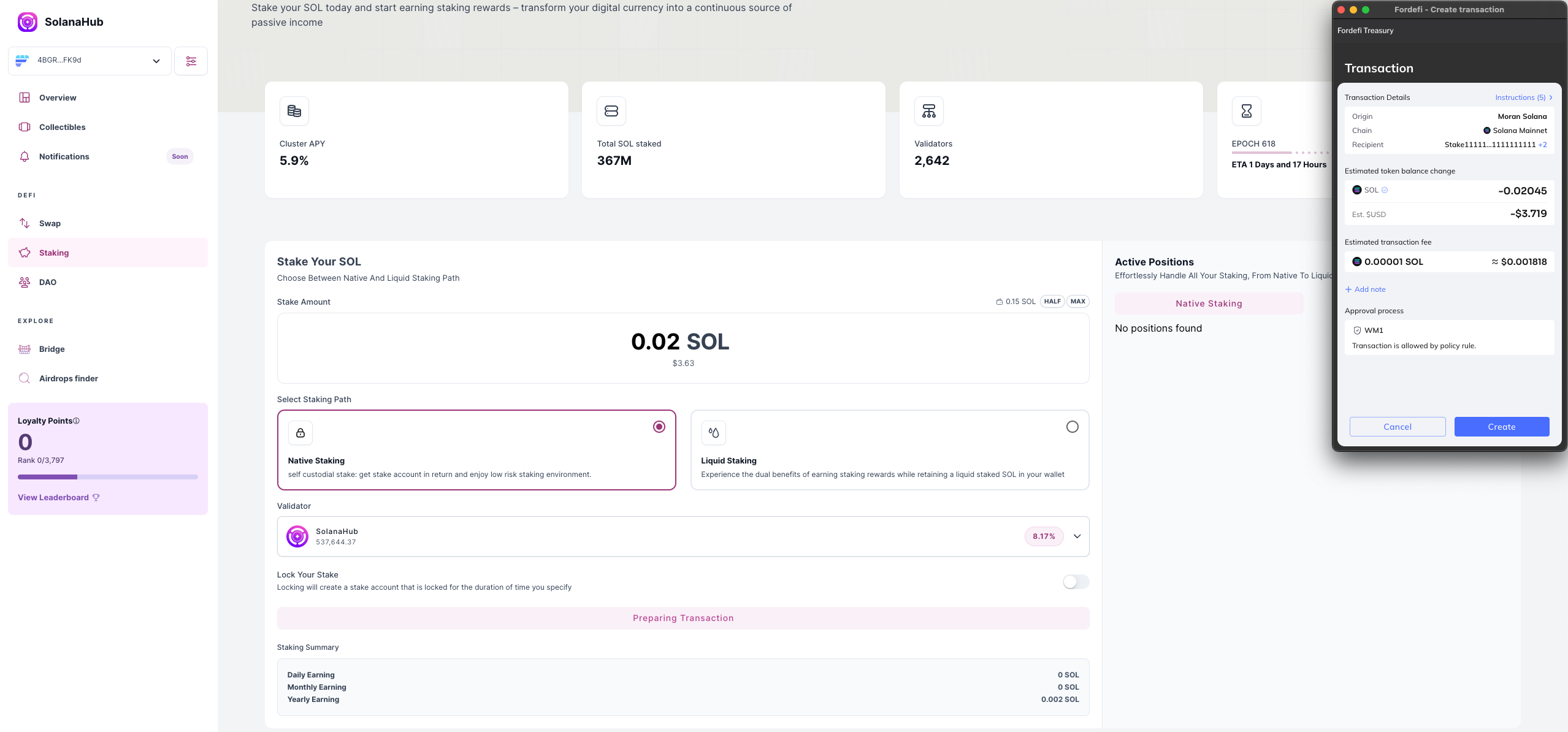Click the Epoch hourglass icon
Screen dimensions: 1568x732
1247,111
